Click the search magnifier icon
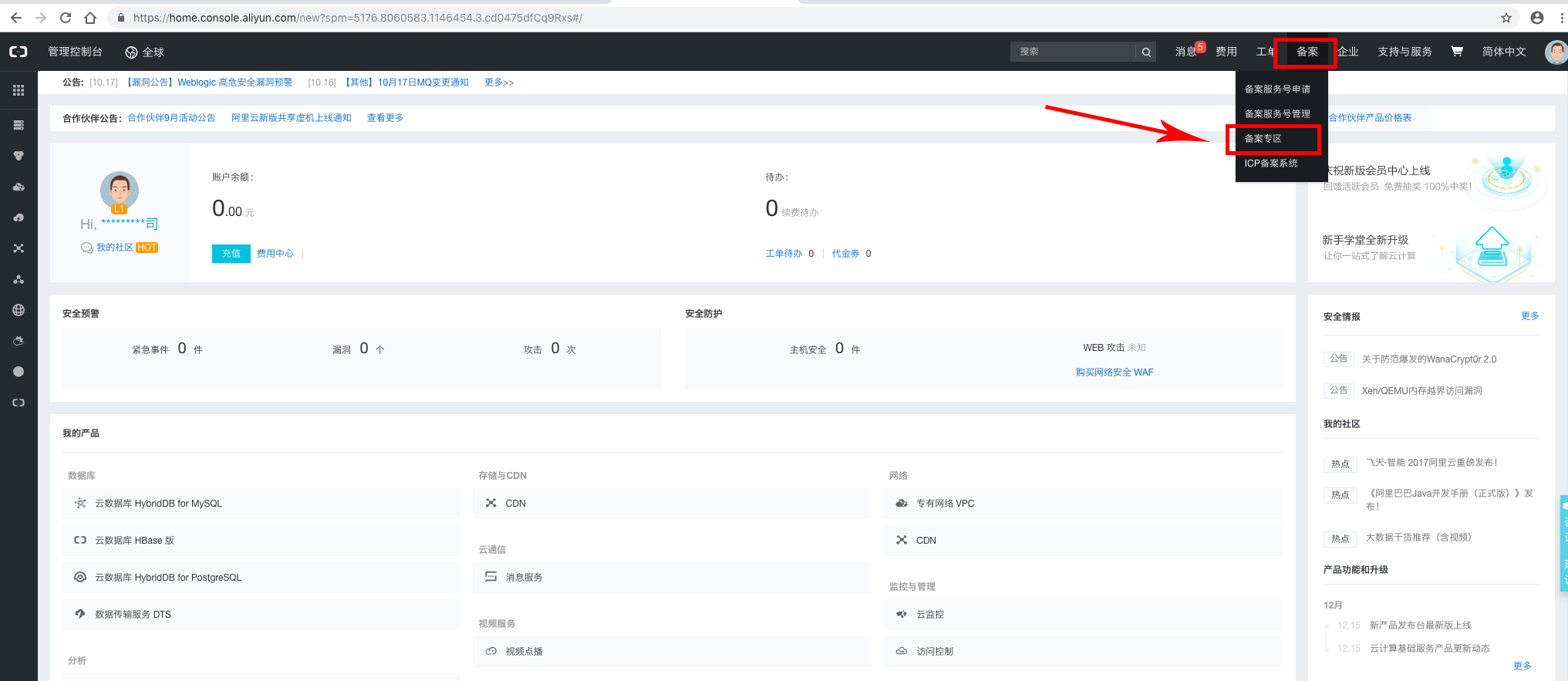Viewport: 1568px width, 681px height. [x=1146, y=52]
